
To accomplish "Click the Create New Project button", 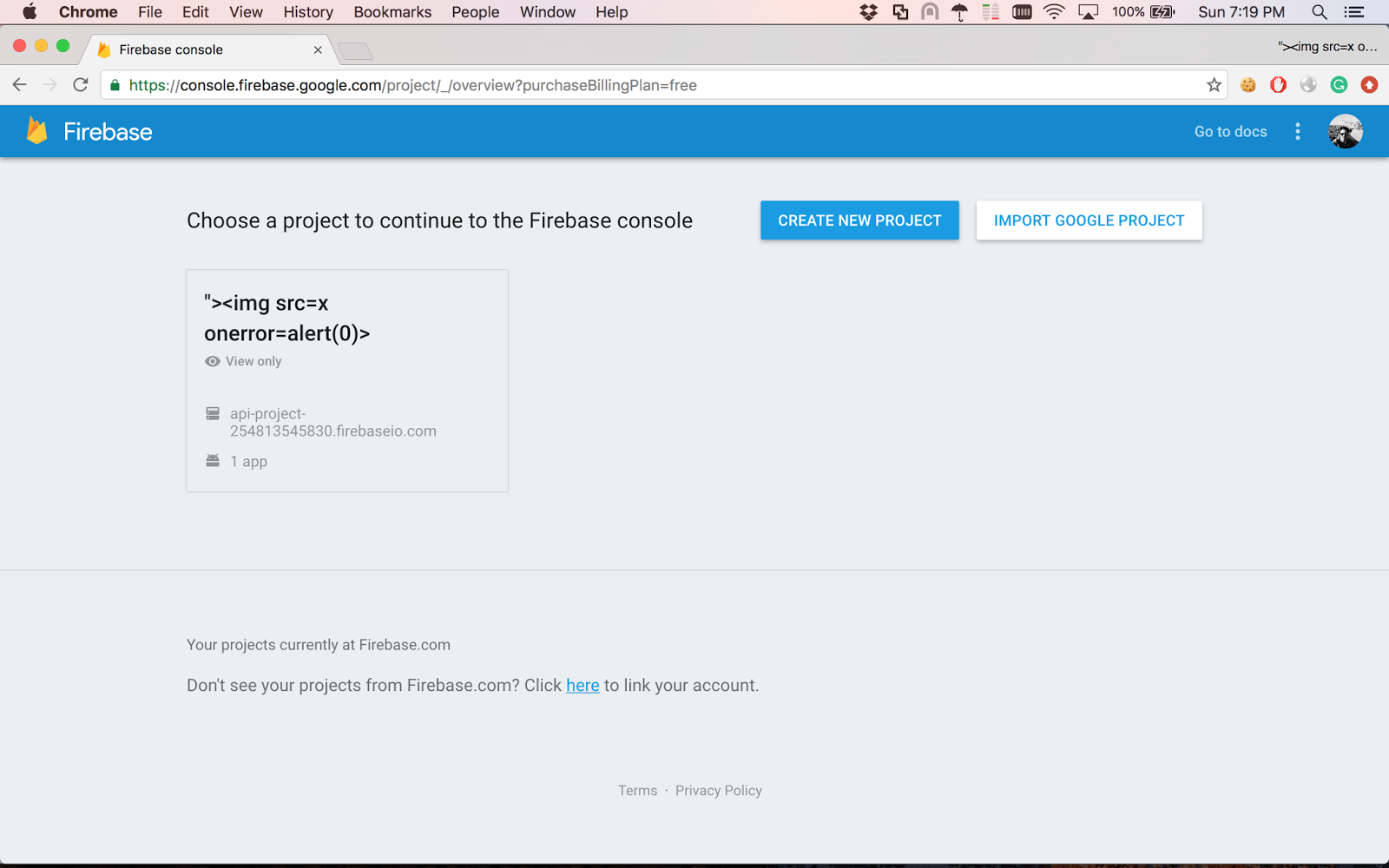I will click(x=859, y=220).
